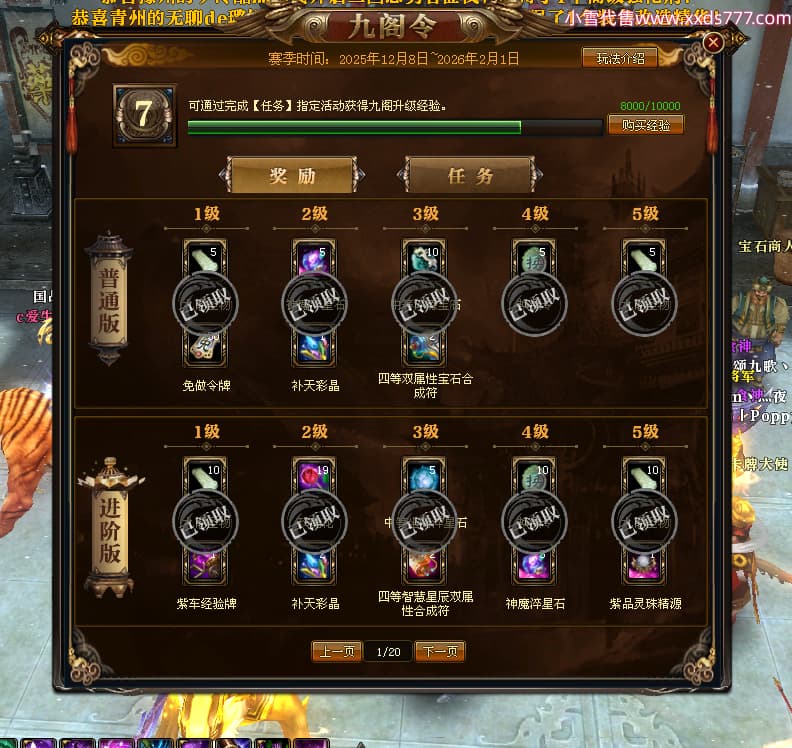The width and height of the screenshot is (792, 748).
Task: Select the 紫品灵珠精源 icon in 进阶版 5级
Action: pos(644,566)
